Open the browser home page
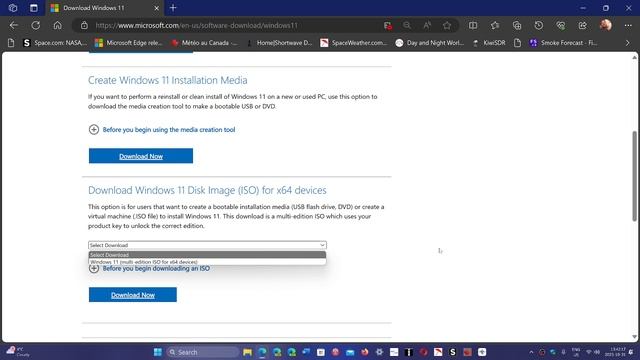Screen dimensions: 640x360 [58, 25]
